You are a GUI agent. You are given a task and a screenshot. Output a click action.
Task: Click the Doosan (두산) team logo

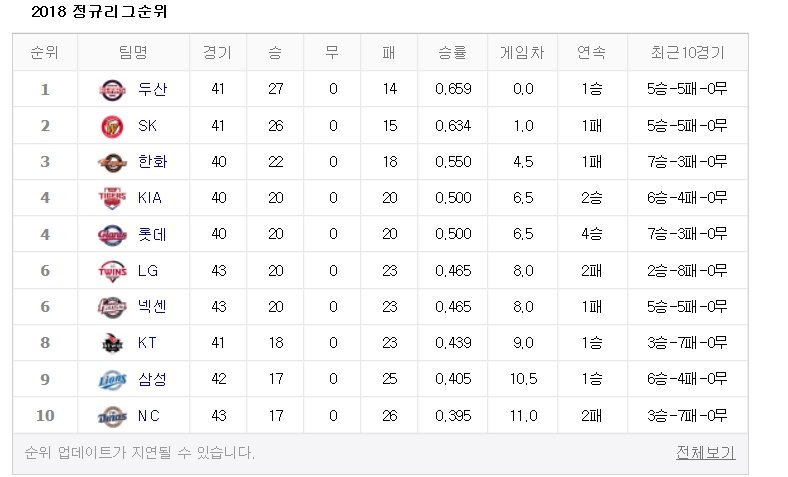point(113,89)
